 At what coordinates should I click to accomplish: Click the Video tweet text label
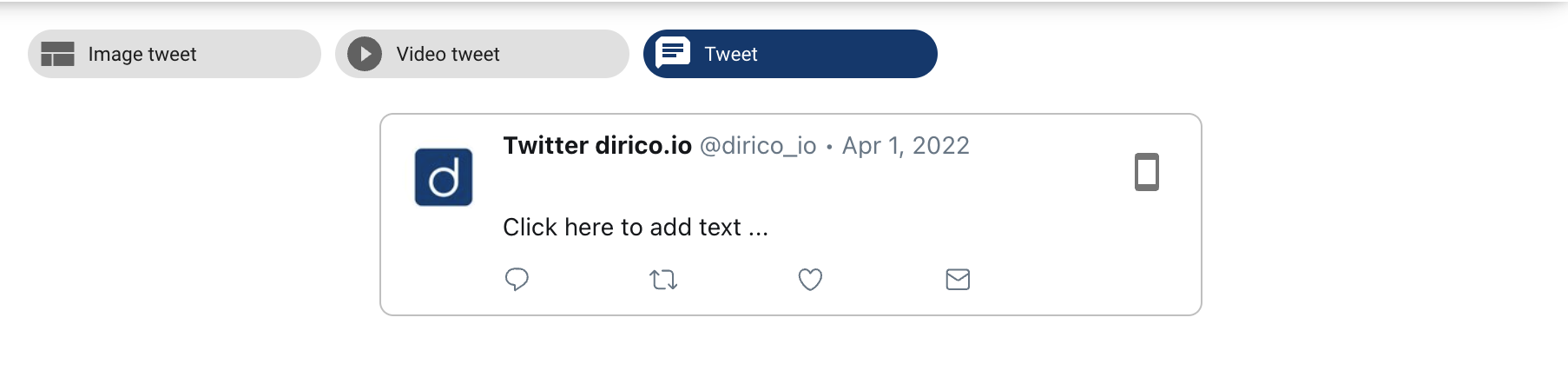448,54
